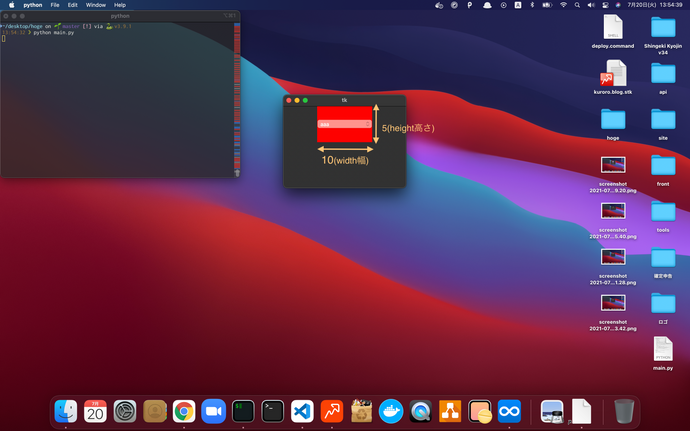Open Docker Desktop from the dock

point(391,410)
